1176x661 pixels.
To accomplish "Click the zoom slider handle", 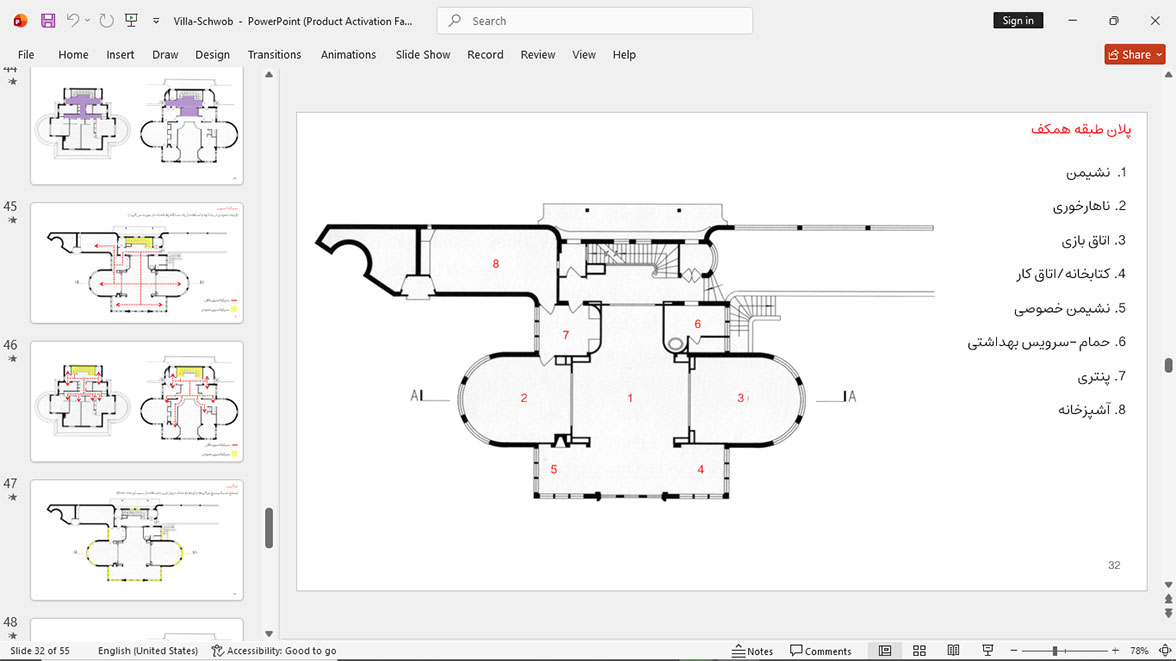I will coord(1054,650).
